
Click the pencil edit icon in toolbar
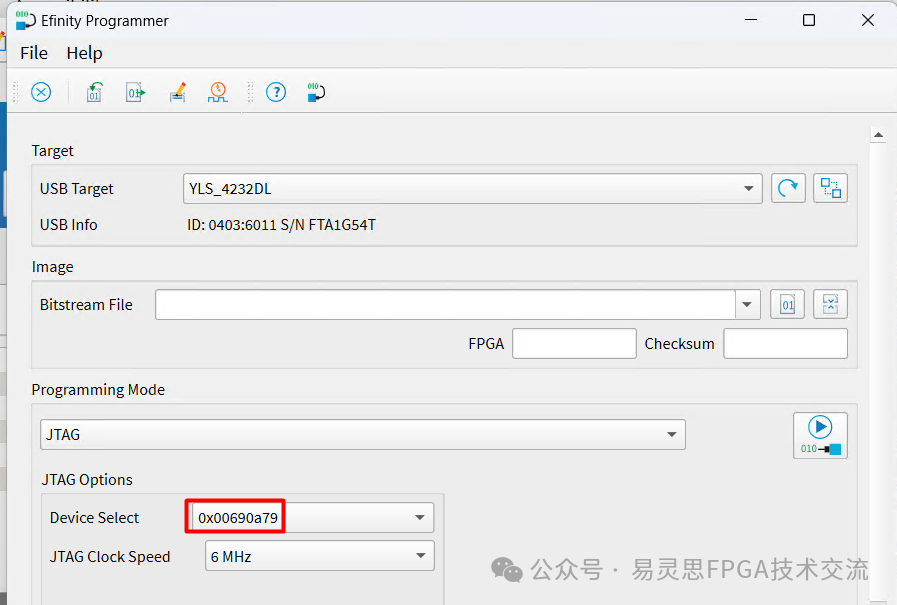pos(177,92)
